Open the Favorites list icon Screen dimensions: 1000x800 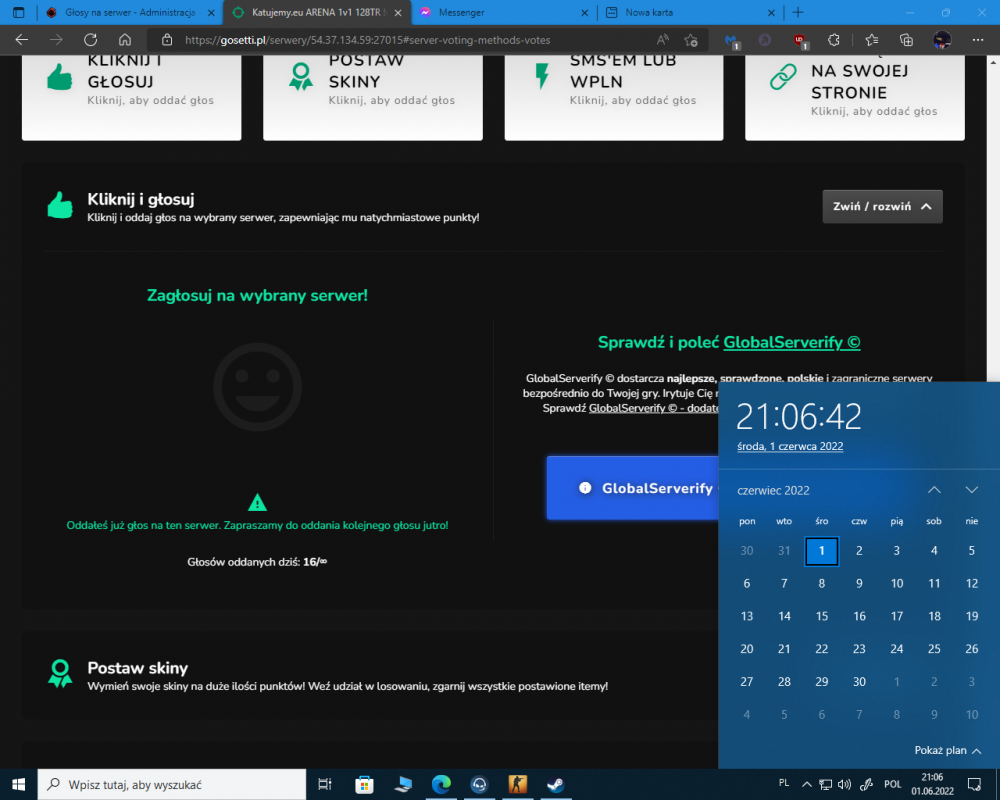(872, 40)
